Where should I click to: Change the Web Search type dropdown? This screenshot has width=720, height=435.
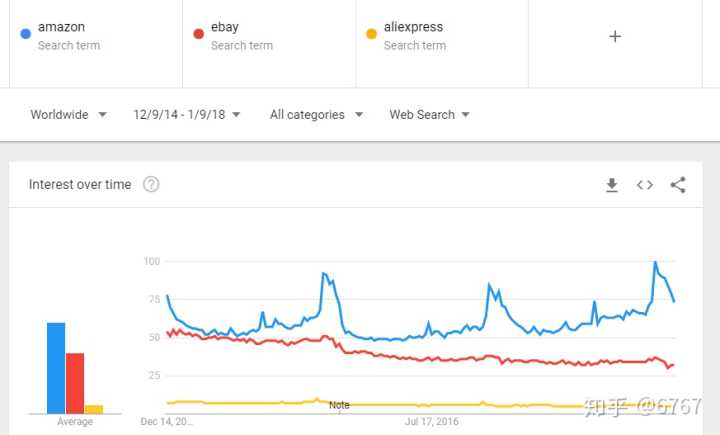[430, 115]
